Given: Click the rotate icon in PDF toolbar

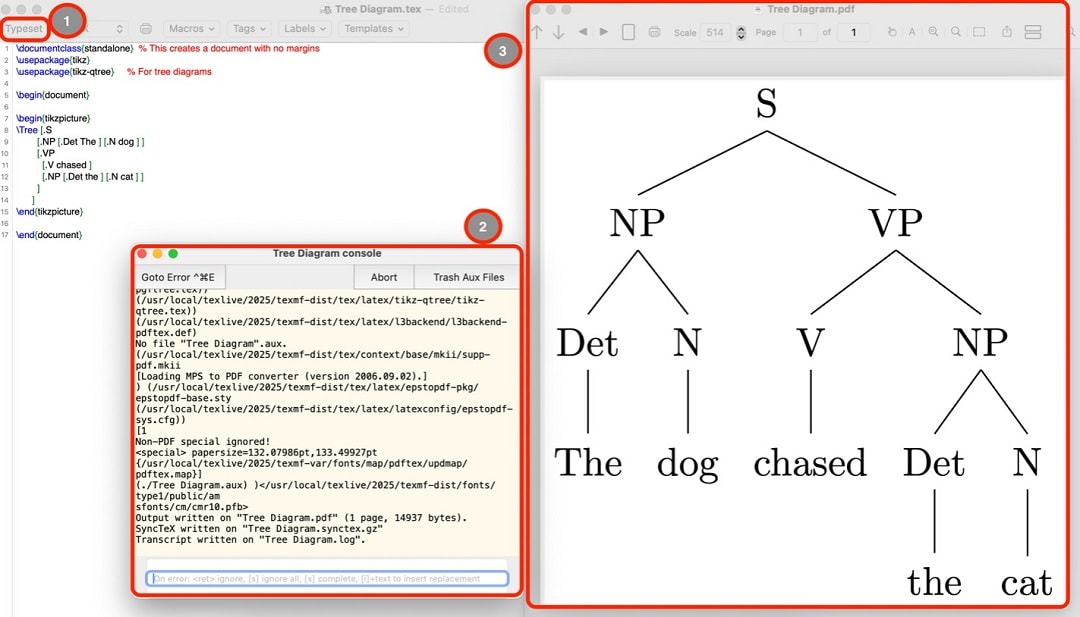Looking at the screenshot, I should [892, 32].
